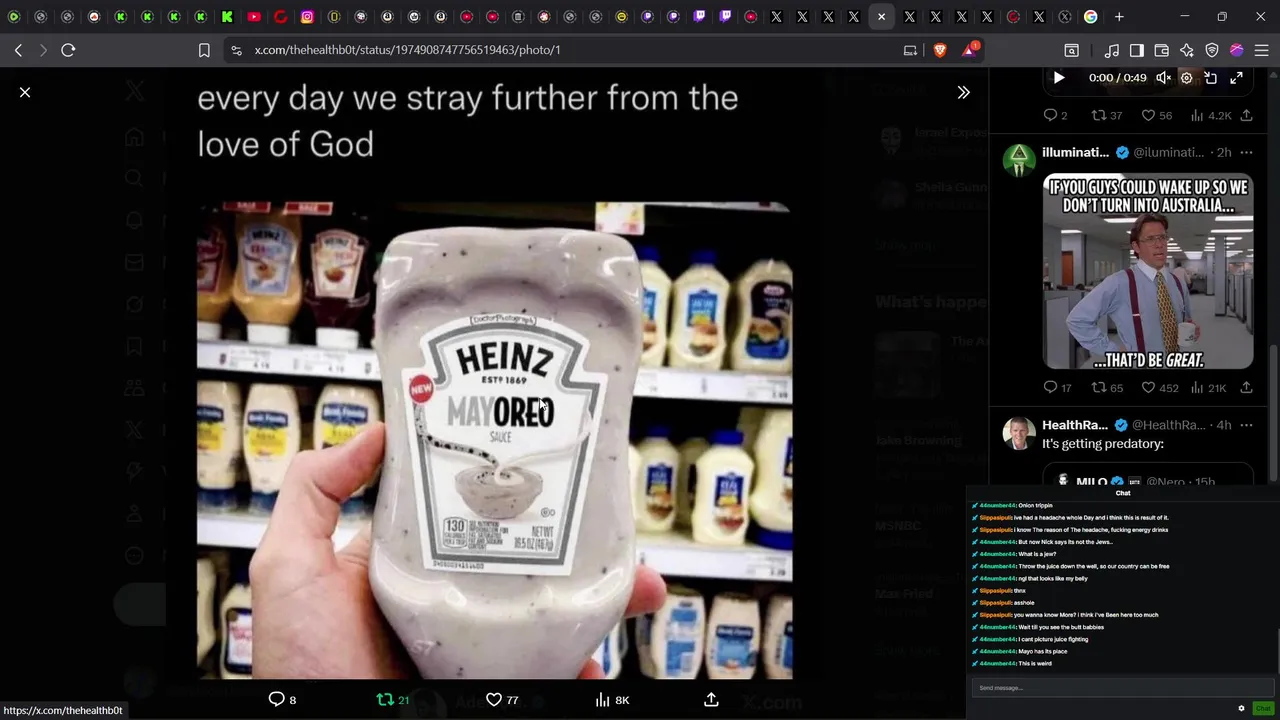Click the screen cast icon in address bar

pos(910,50)
